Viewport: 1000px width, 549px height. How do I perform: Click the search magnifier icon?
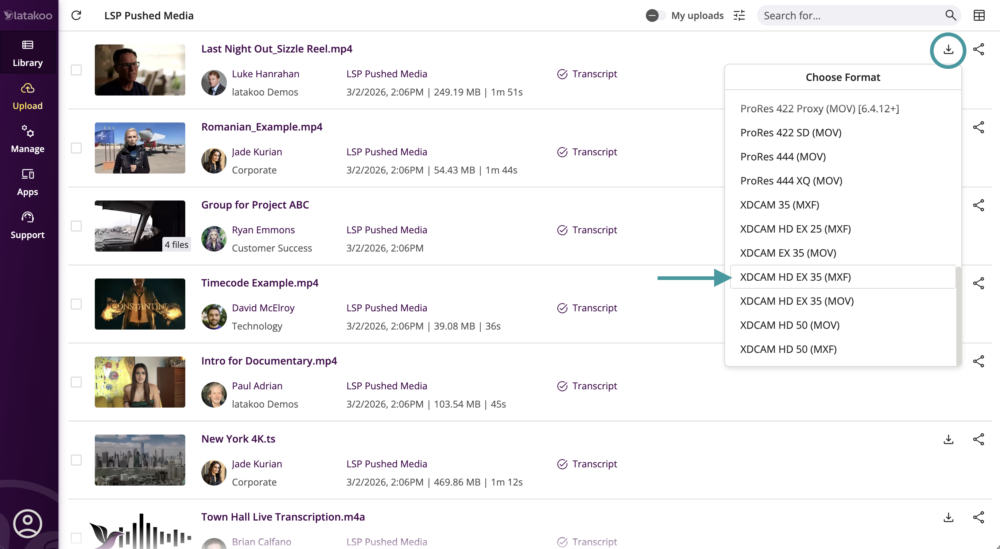[950, 16]
